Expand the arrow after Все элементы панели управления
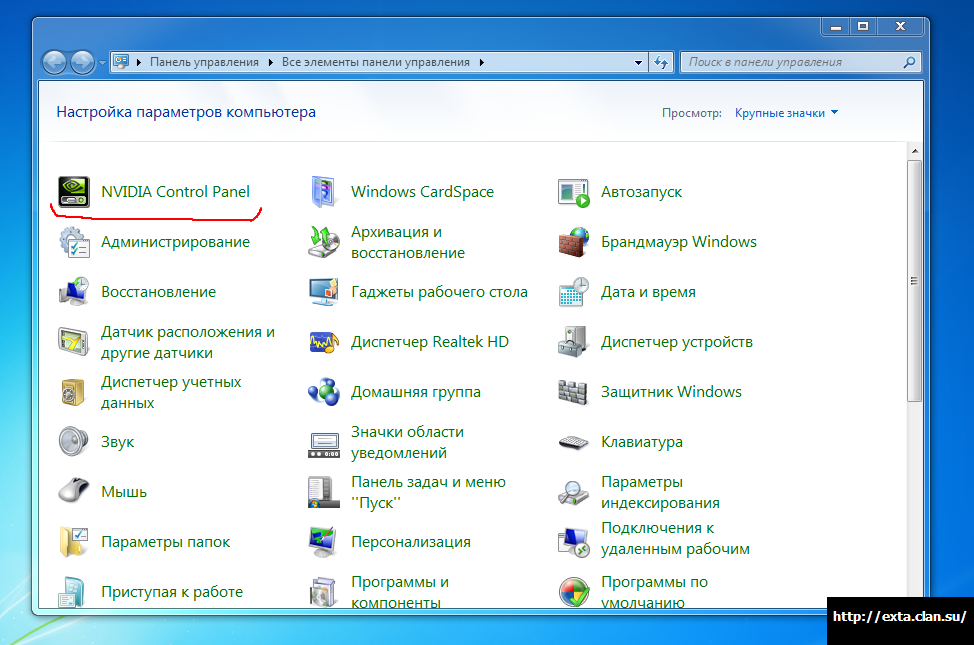 tap(481, 62)
